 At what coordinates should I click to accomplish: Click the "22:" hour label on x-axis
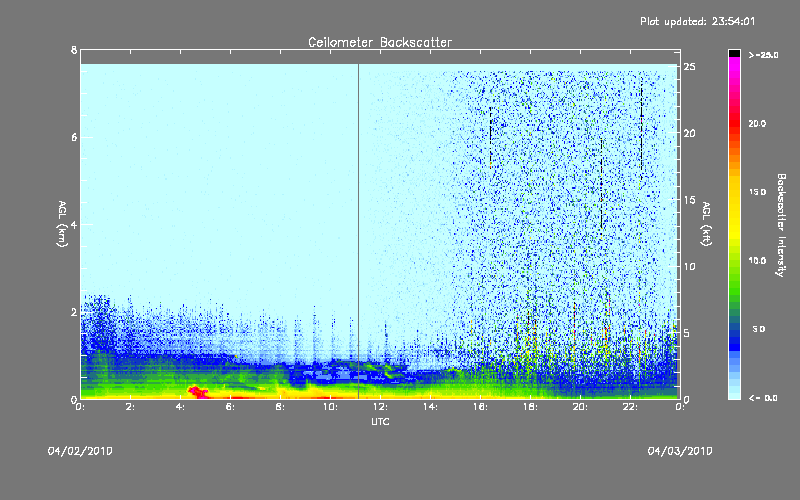tap(631, 407)
